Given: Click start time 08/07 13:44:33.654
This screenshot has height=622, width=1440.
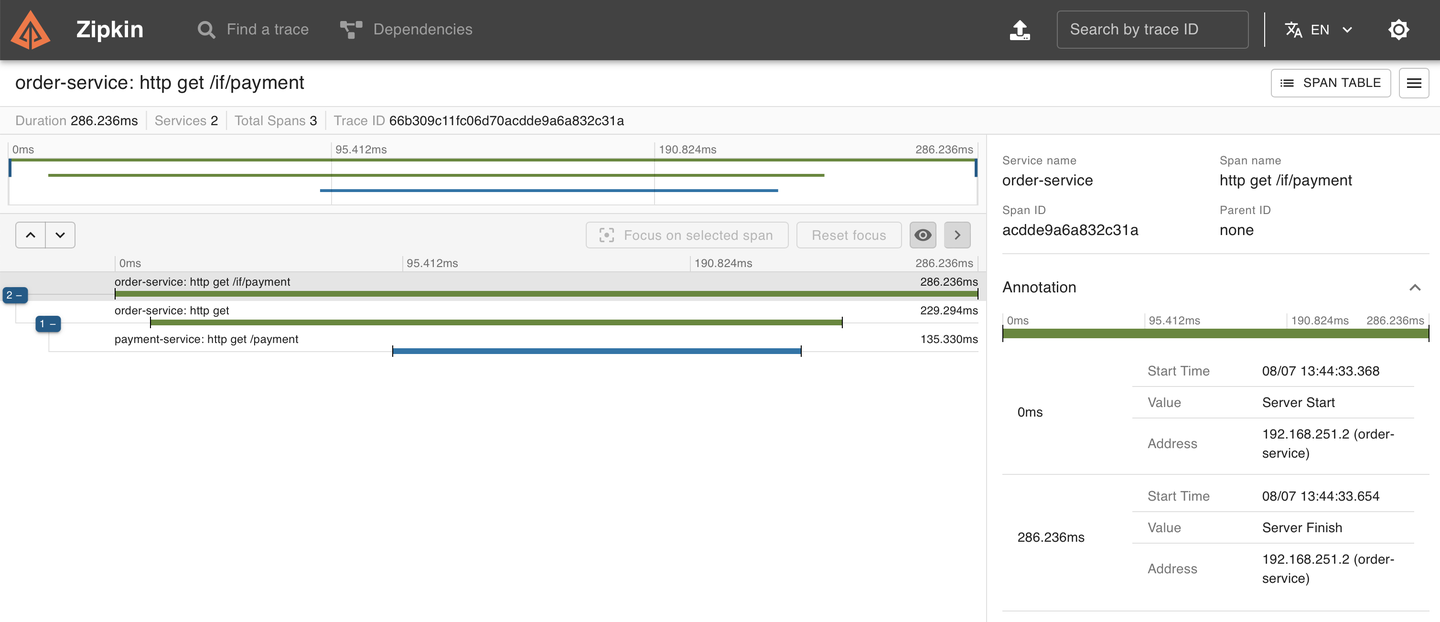Looking at the screenshot, I should point(1321,496).
